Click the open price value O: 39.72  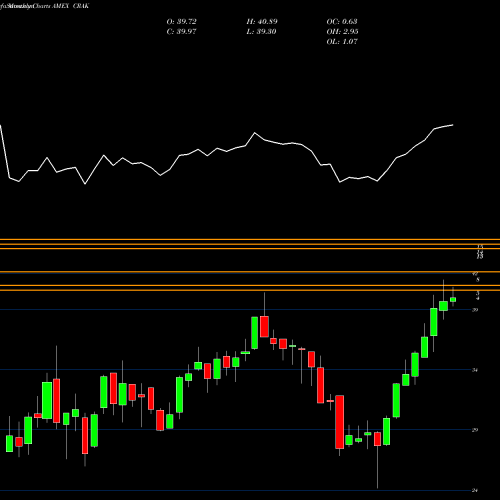(181, 22)
